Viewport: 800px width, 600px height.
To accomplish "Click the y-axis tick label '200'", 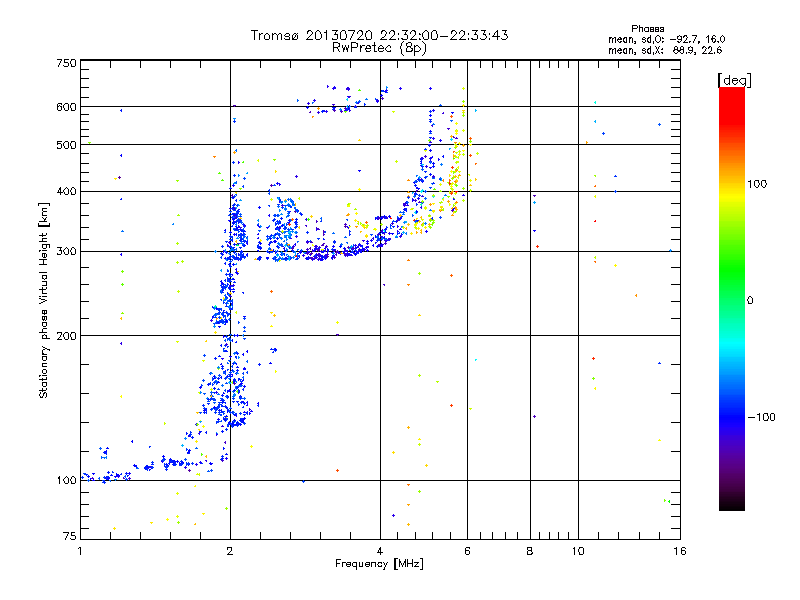I will point(66,336).
